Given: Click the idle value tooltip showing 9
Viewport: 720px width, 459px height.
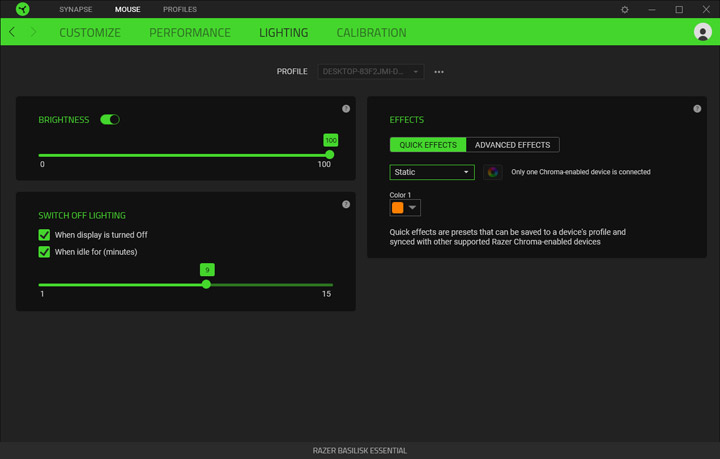Looking at the screenshot, I should click(207, 270).
